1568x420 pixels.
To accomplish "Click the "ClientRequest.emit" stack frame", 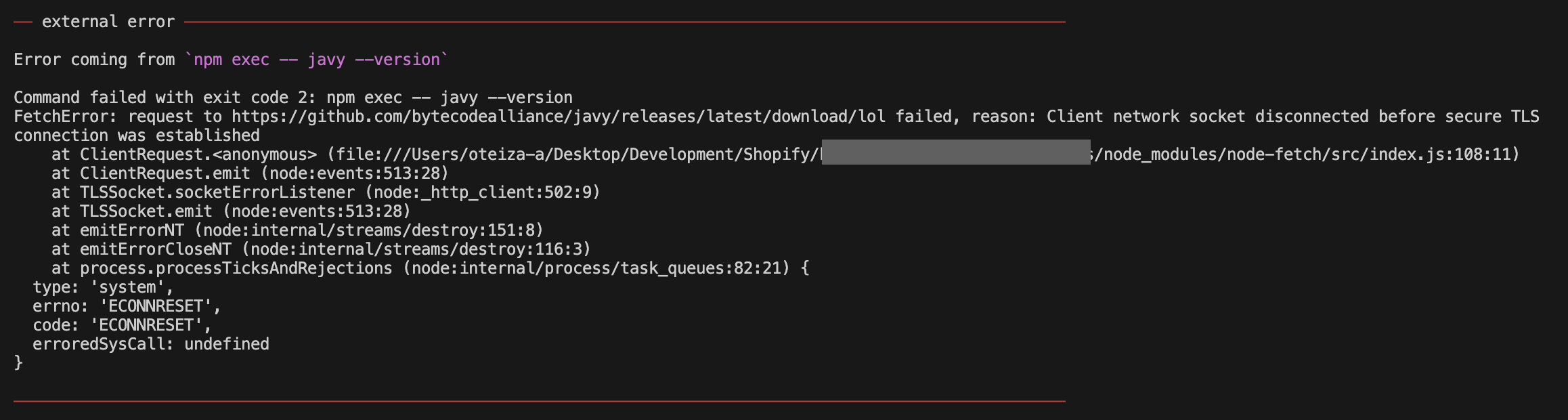I will [x=165, y=173].
